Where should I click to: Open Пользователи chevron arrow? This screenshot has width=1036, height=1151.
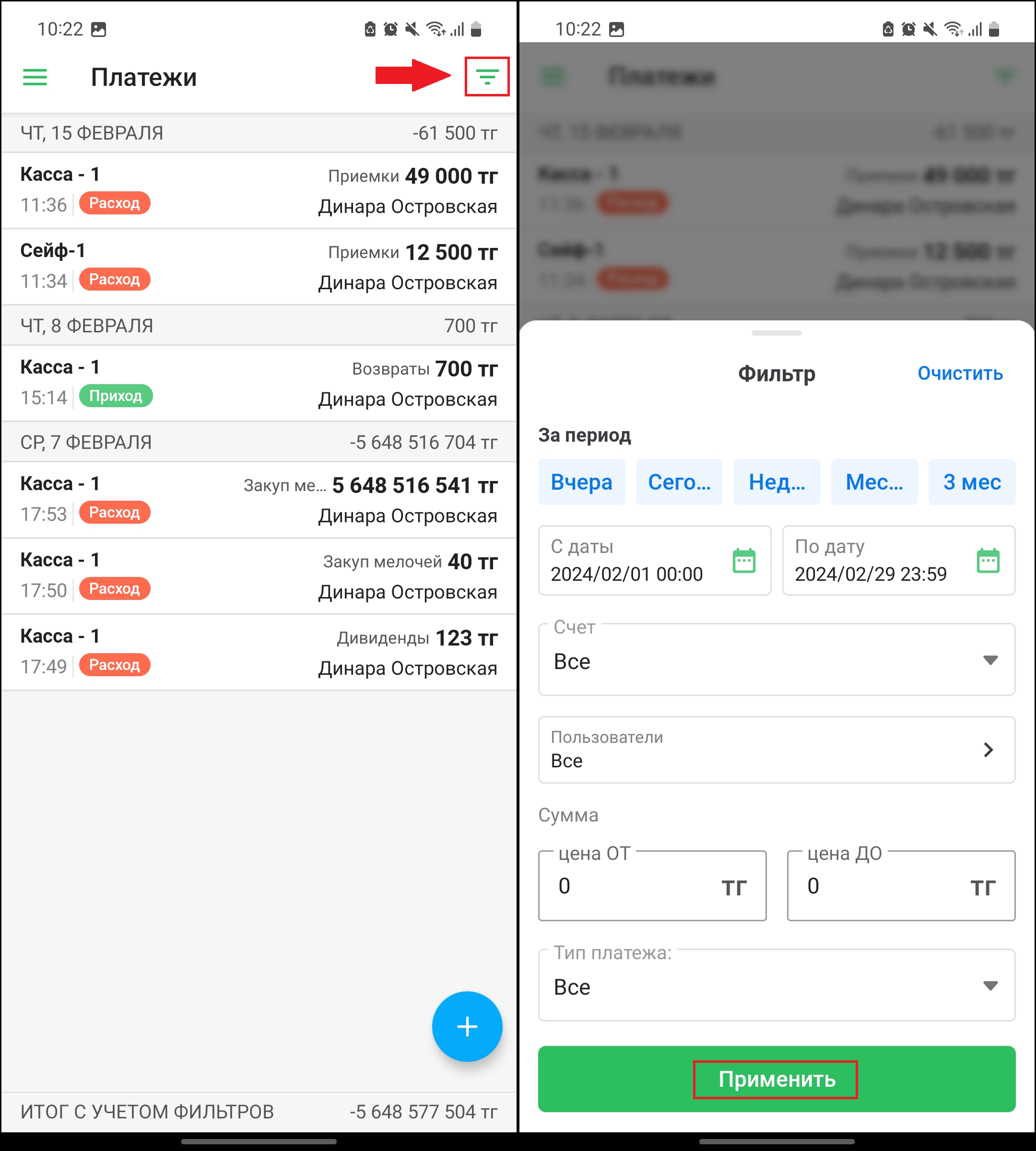988,750
